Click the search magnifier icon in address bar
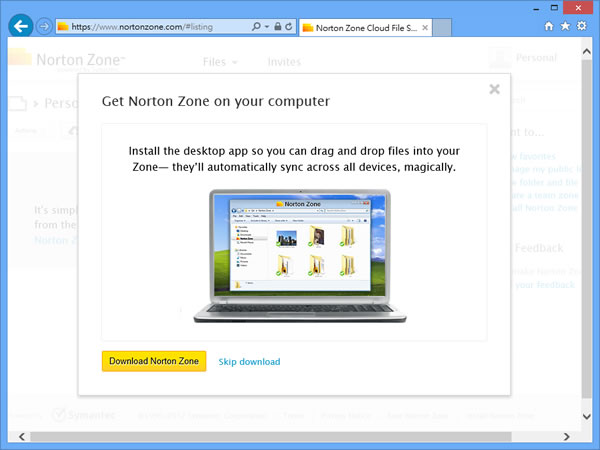This screenshot has height=450, width=600. (256, 26)
